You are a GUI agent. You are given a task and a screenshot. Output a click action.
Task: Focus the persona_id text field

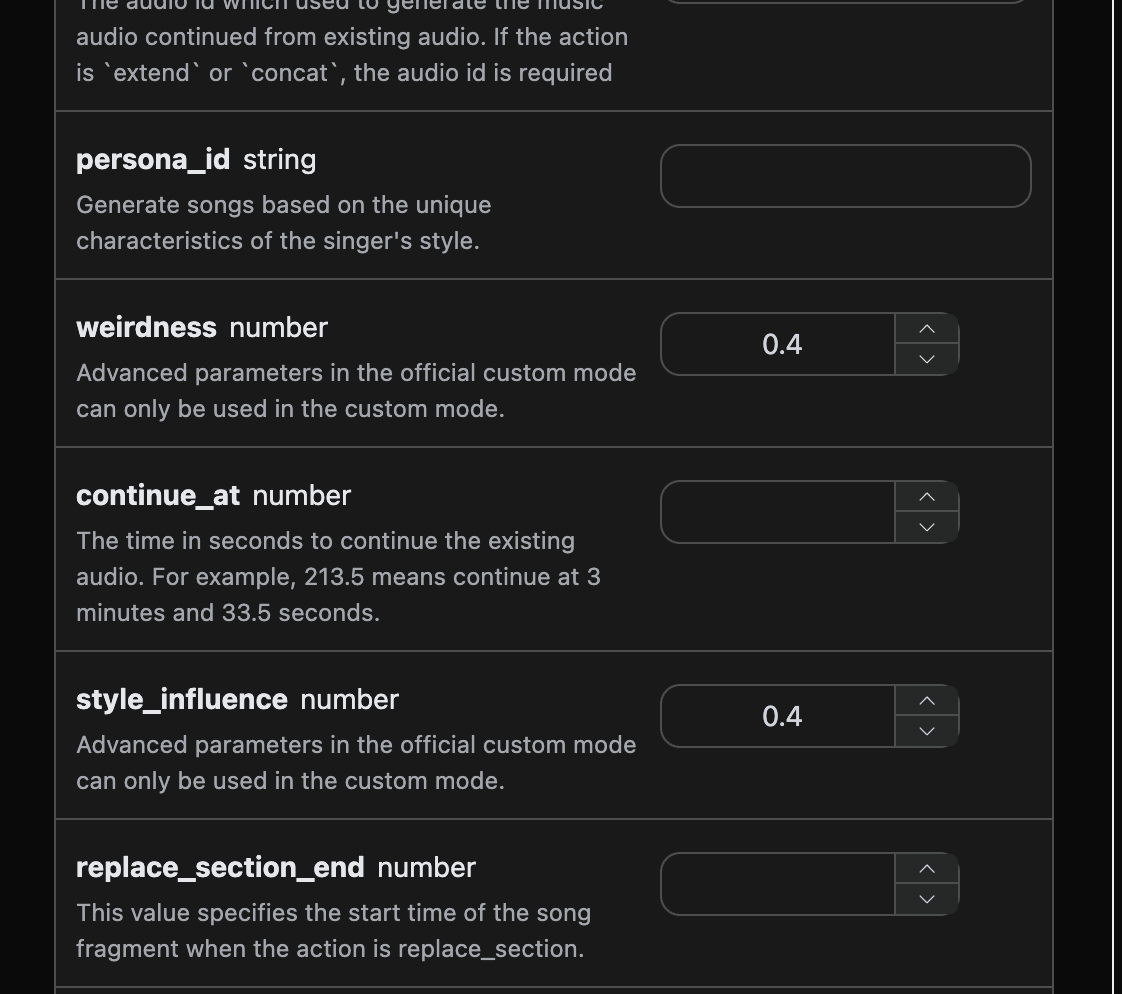(845, 176)
